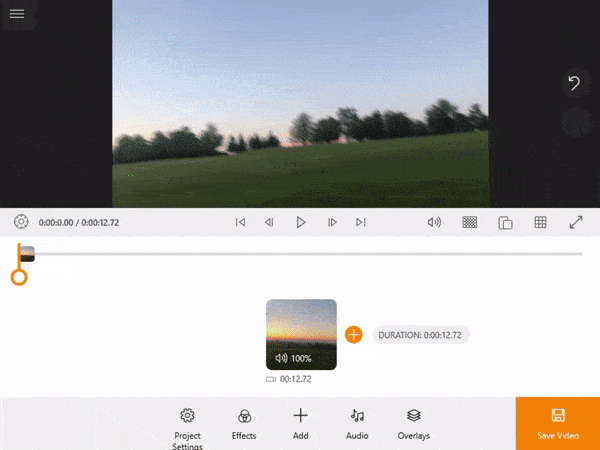Click the Save Video button
The image size is (600, 450).
(558, 424)
